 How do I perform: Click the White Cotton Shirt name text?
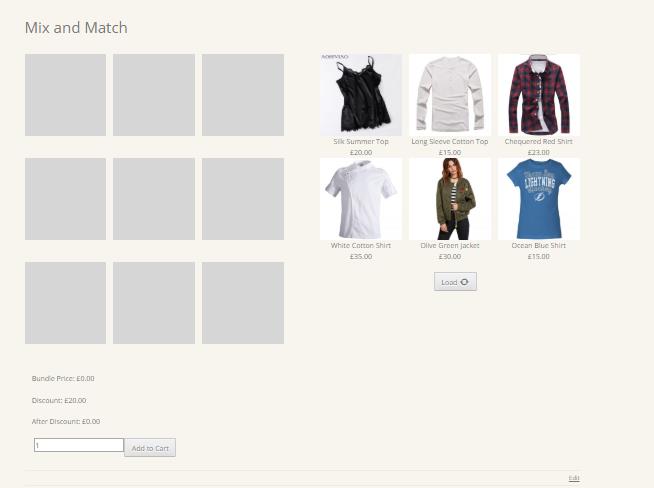[x=361, y=245]
